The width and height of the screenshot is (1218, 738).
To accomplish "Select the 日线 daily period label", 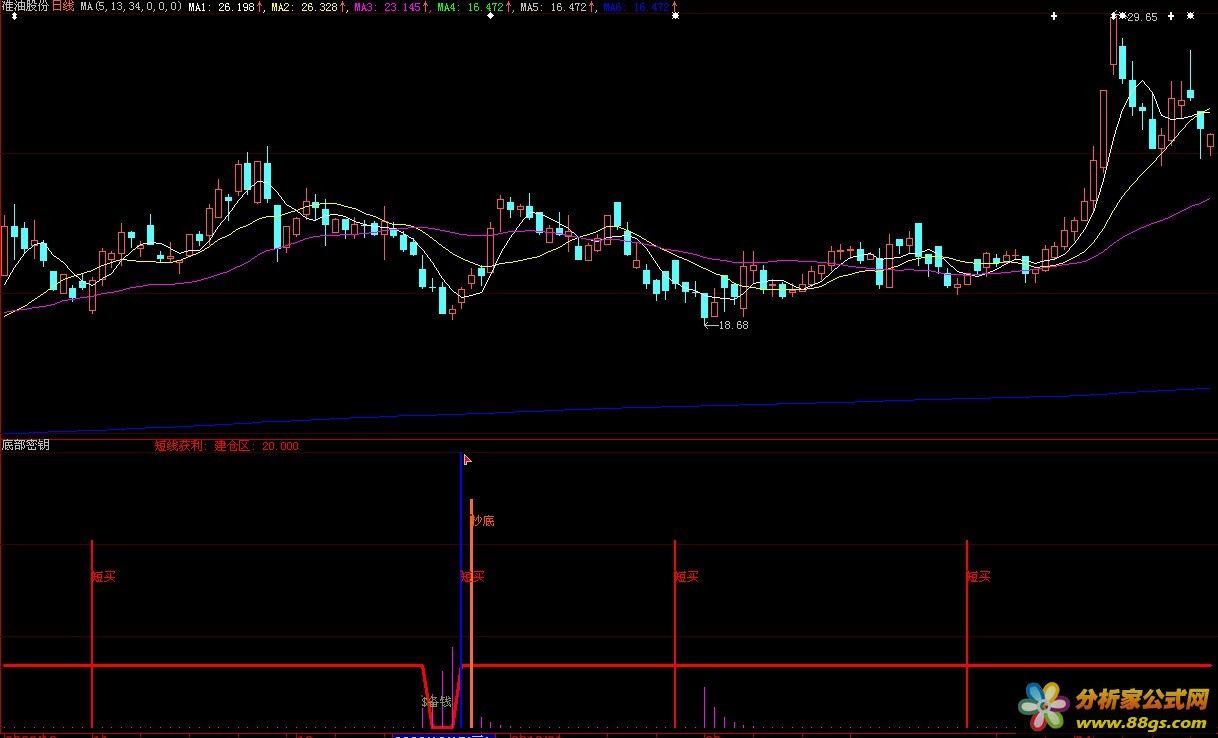I will [64, 6].
